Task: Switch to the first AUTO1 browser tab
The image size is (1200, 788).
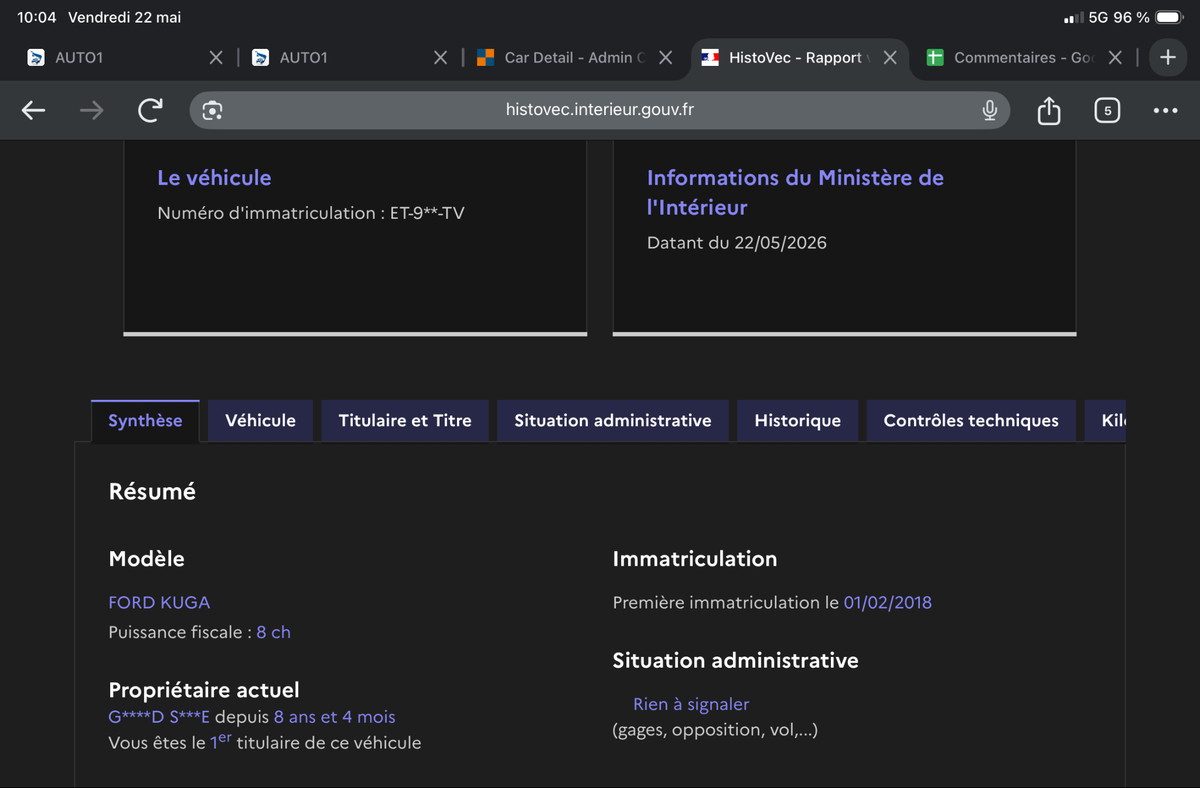Action: click(x=118, y=58)
